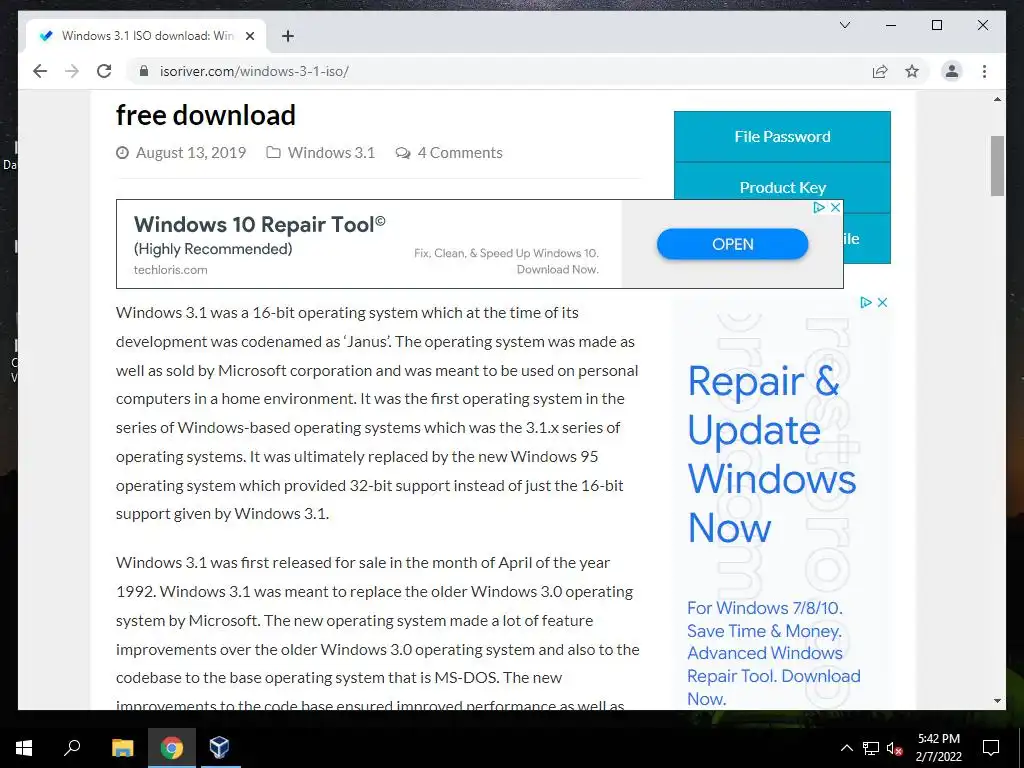Bookmark this tab with star icon
Screen dimensions: 1024x768
(x=912, y=71)
